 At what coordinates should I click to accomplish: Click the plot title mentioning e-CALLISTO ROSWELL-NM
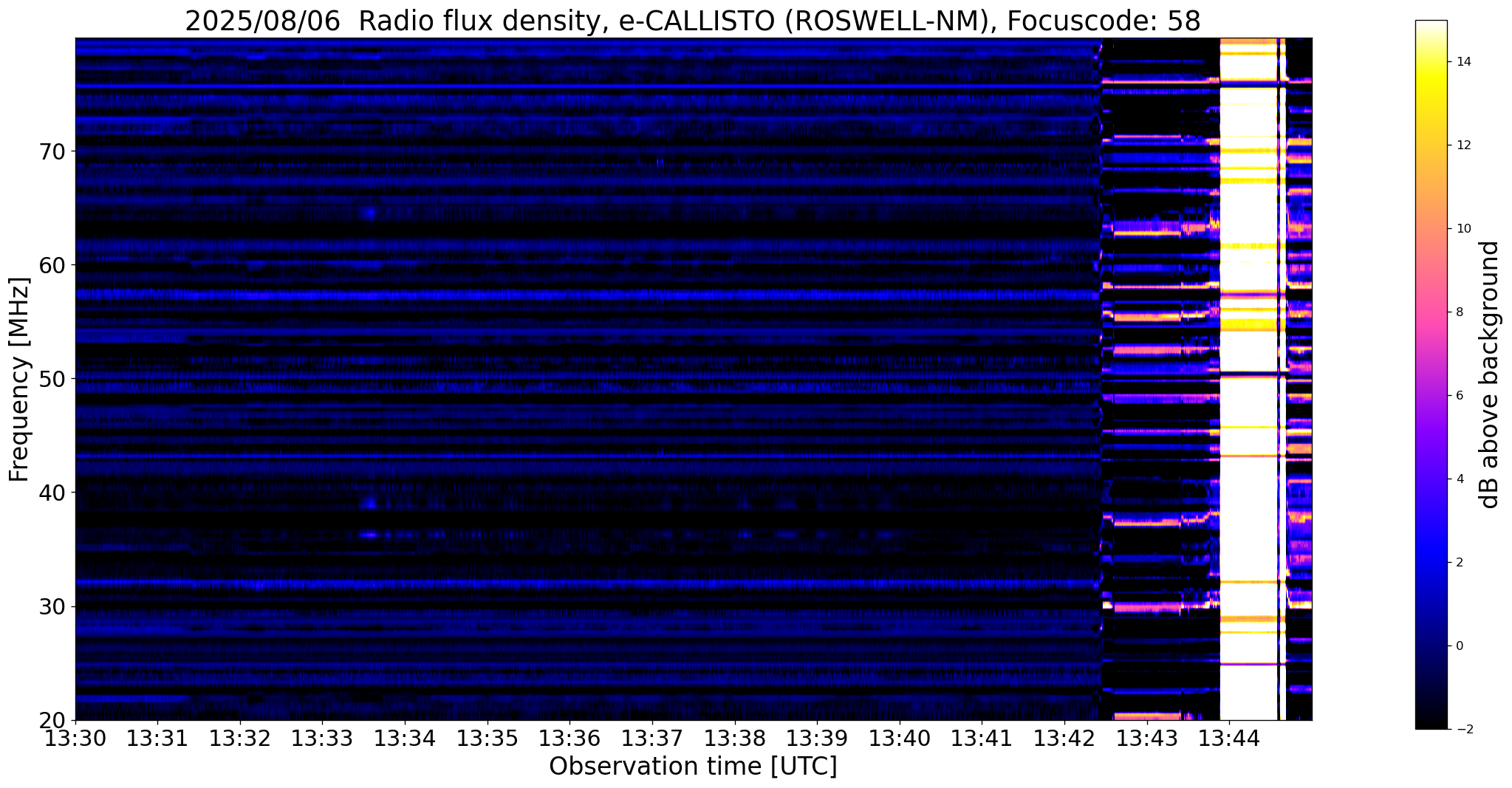pyautogui.click(x=693, y=21)
